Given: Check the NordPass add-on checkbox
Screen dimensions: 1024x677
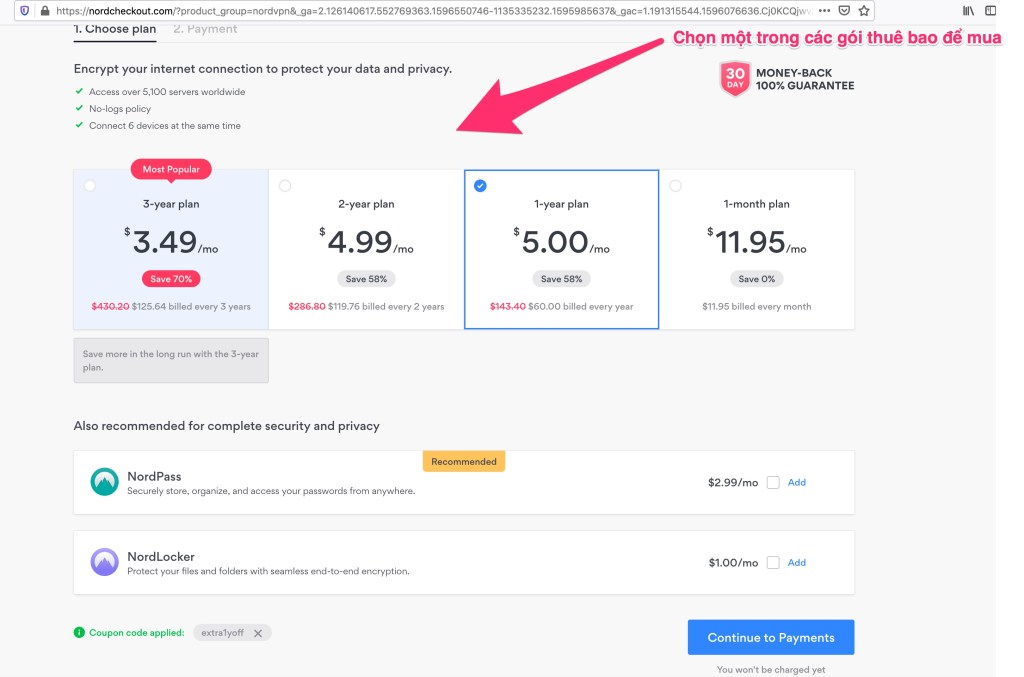Looking at the screenshot, I should coord(773,483).
